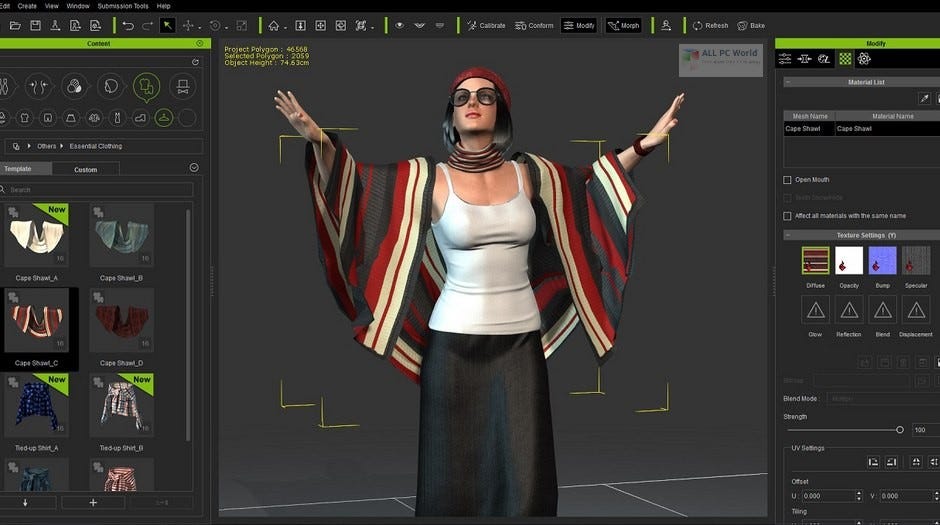
Task: Toggle the Morph button in toolbar
Action: 623,26
